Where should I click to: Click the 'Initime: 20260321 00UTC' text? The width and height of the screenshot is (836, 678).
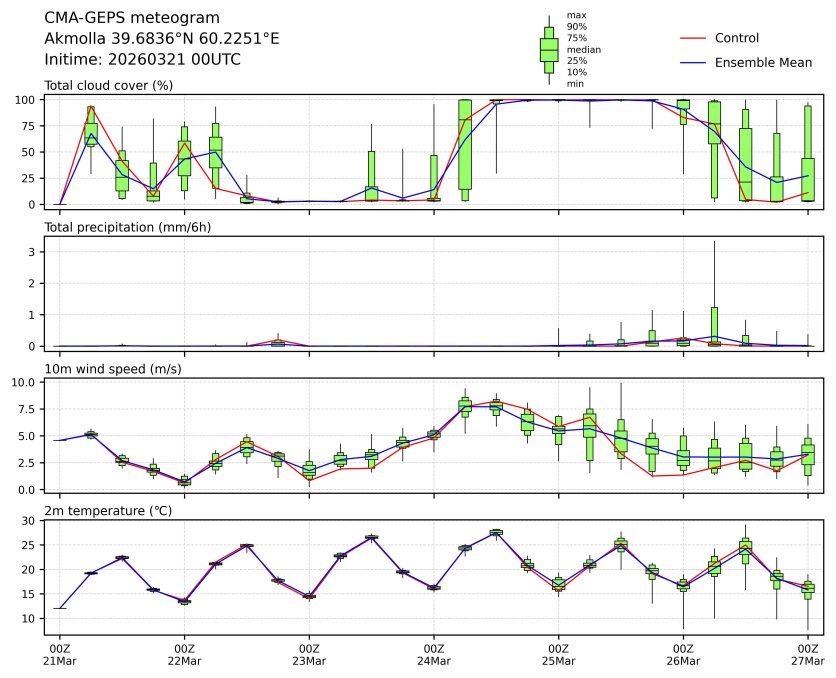coord(142,60)
